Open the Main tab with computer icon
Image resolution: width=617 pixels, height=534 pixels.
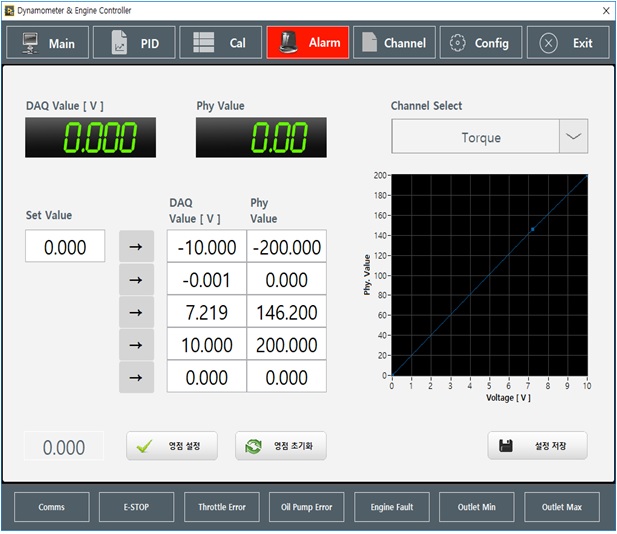(x=48, y=43)
